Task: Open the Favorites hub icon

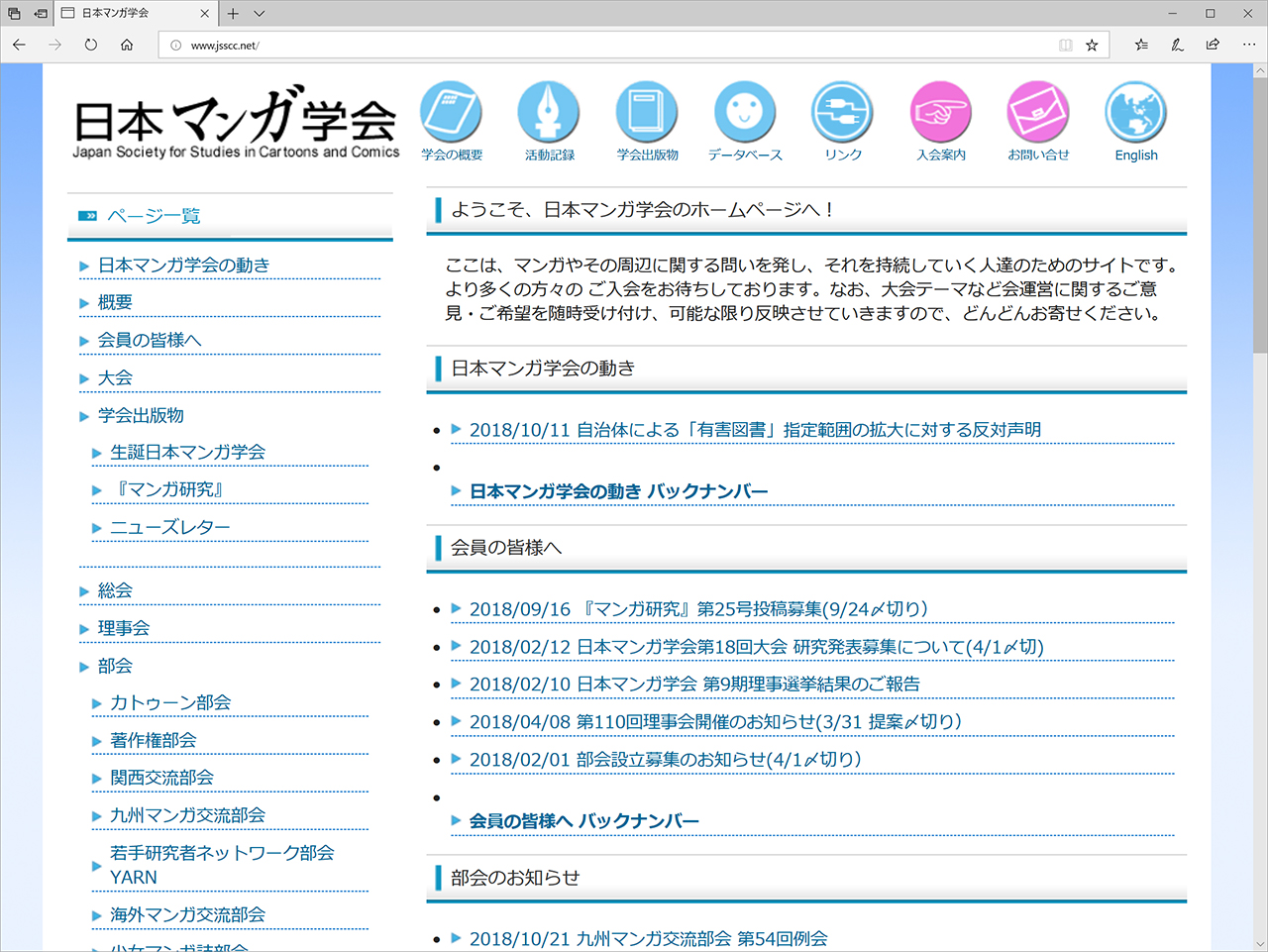Action: click(x=1141, y=45)
